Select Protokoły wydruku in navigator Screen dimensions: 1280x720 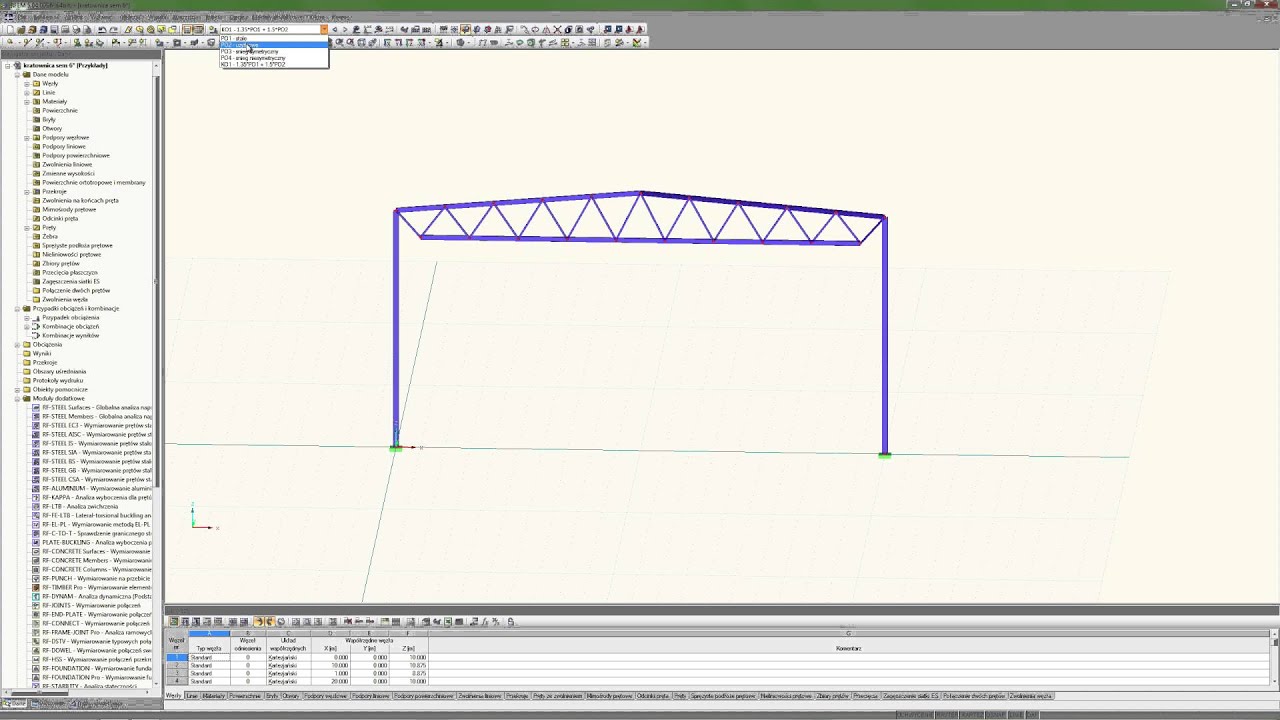pyautogui.click(x=58, y=380)
